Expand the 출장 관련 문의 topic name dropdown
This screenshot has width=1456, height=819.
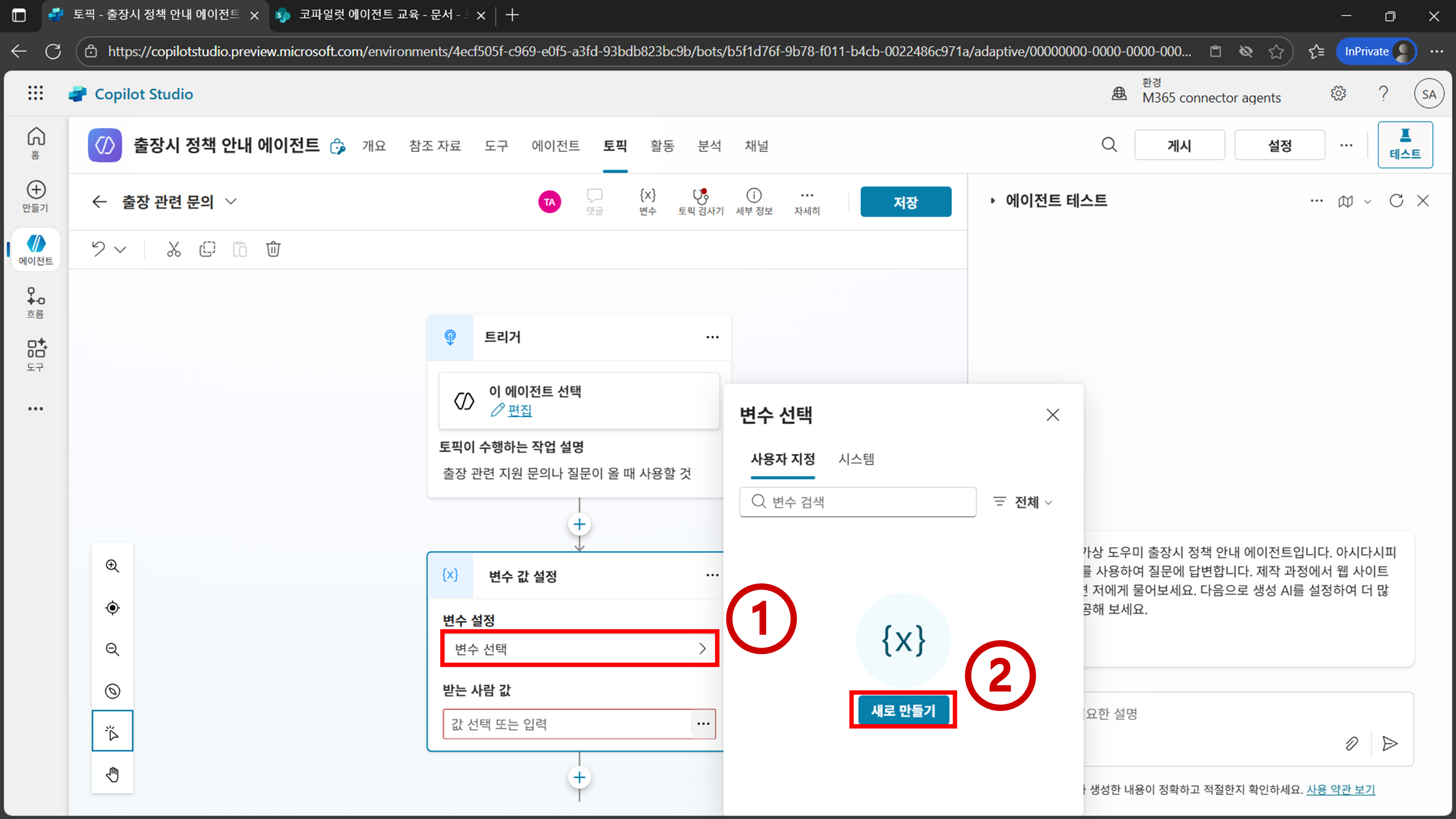click(x=231, y=201)
